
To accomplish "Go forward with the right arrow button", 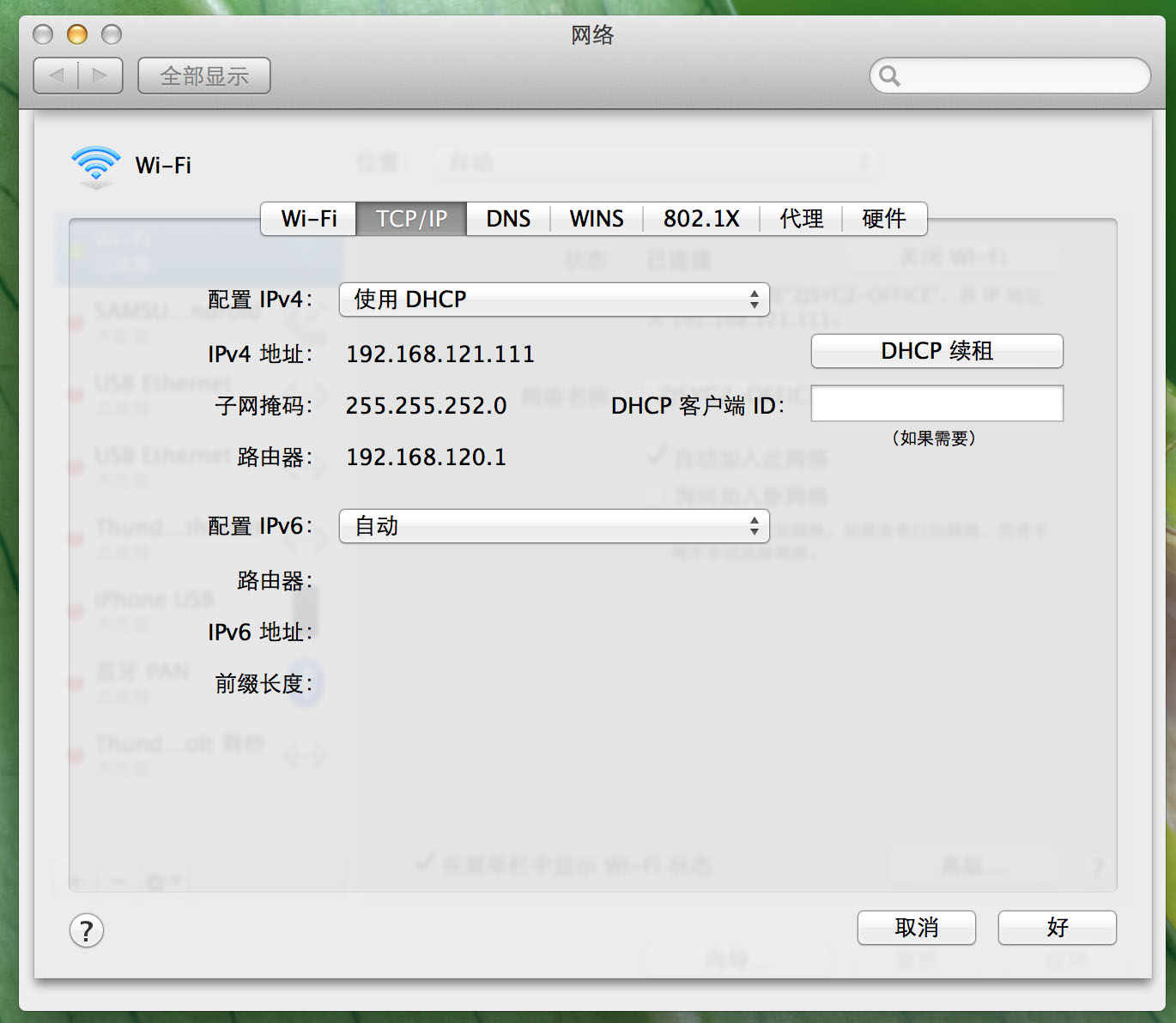I will point(100,76).
